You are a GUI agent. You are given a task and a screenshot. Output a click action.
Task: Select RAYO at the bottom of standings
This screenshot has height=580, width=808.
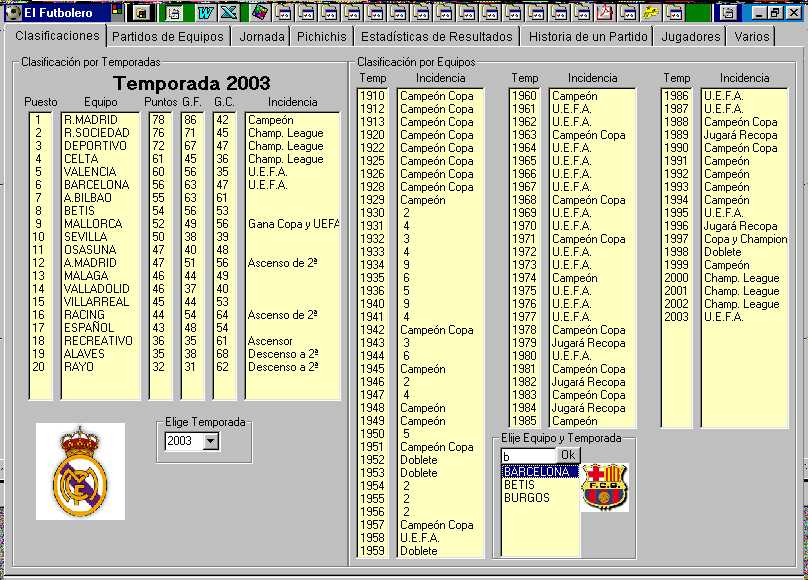(79, 367)
